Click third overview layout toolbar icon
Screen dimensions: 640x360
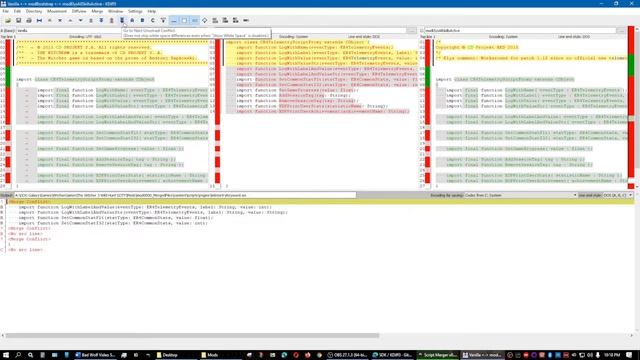point(236,20)
